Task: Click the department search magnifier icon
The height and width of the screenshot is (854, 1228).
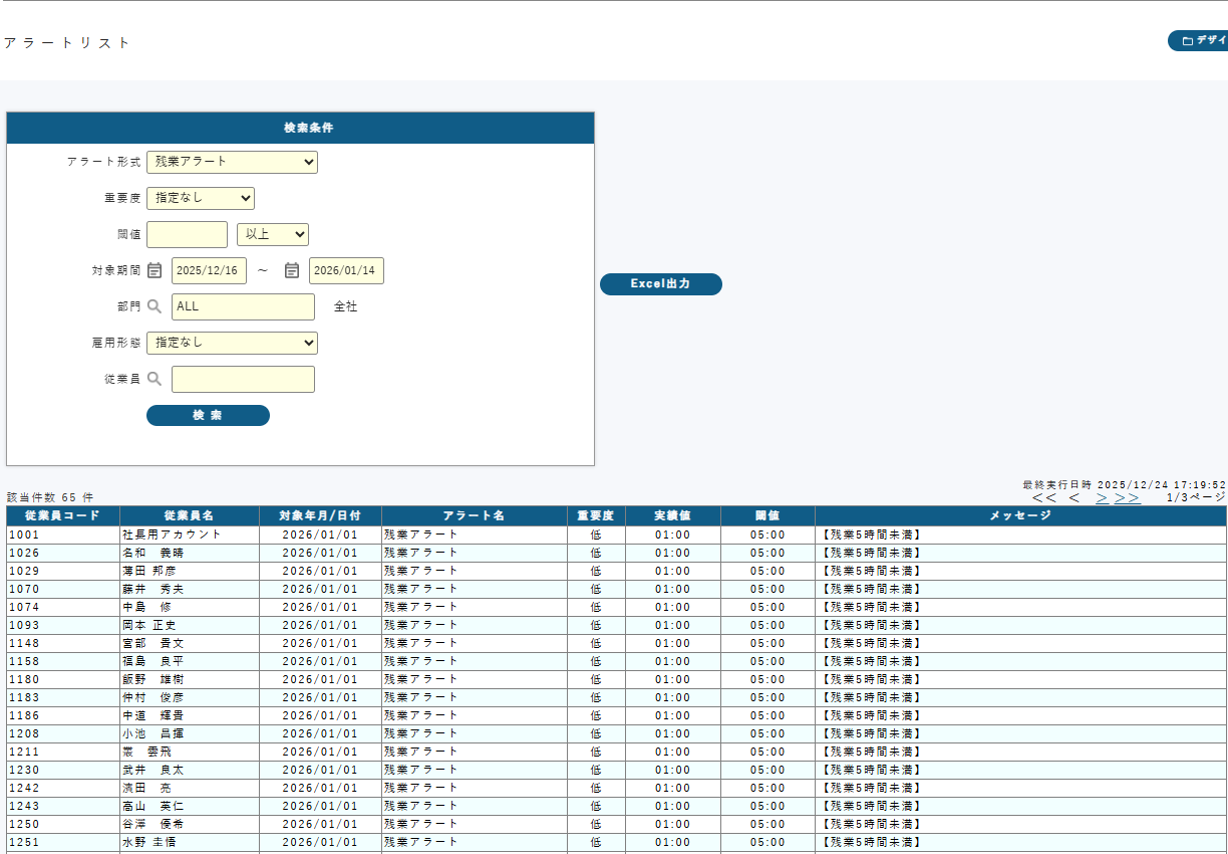Action: [155, 307]
